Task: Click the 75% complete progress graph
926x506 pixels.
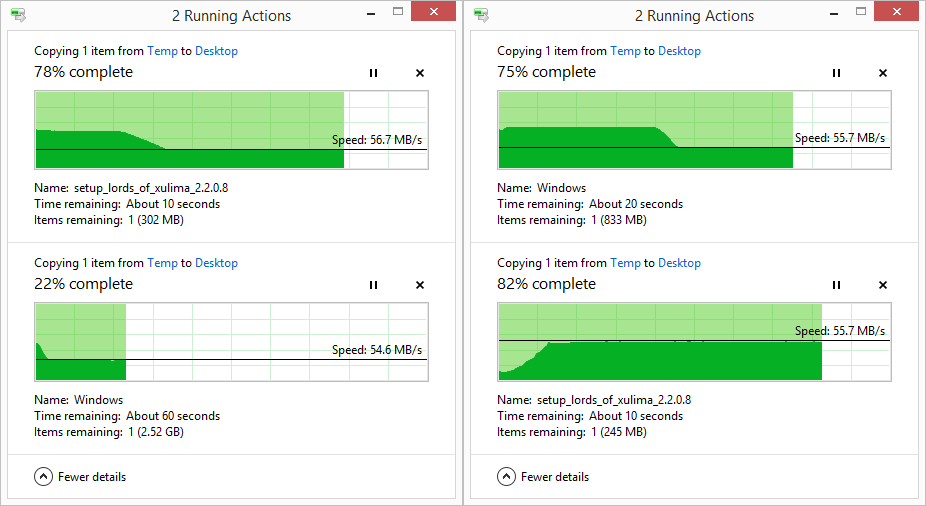Action: click(x=694, y=130)
